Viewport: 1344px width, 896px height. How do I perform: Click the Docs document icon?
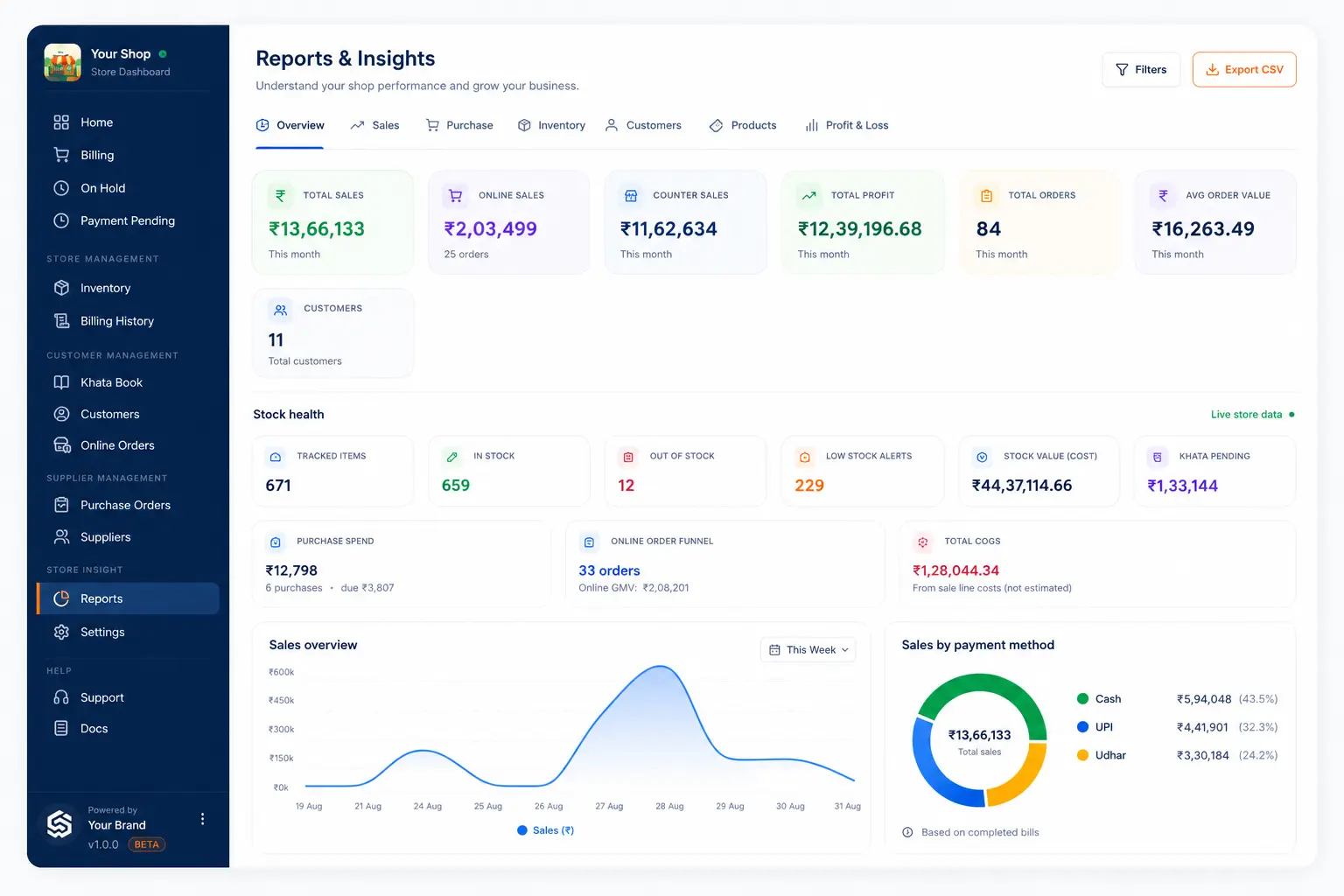pos(61,728)
